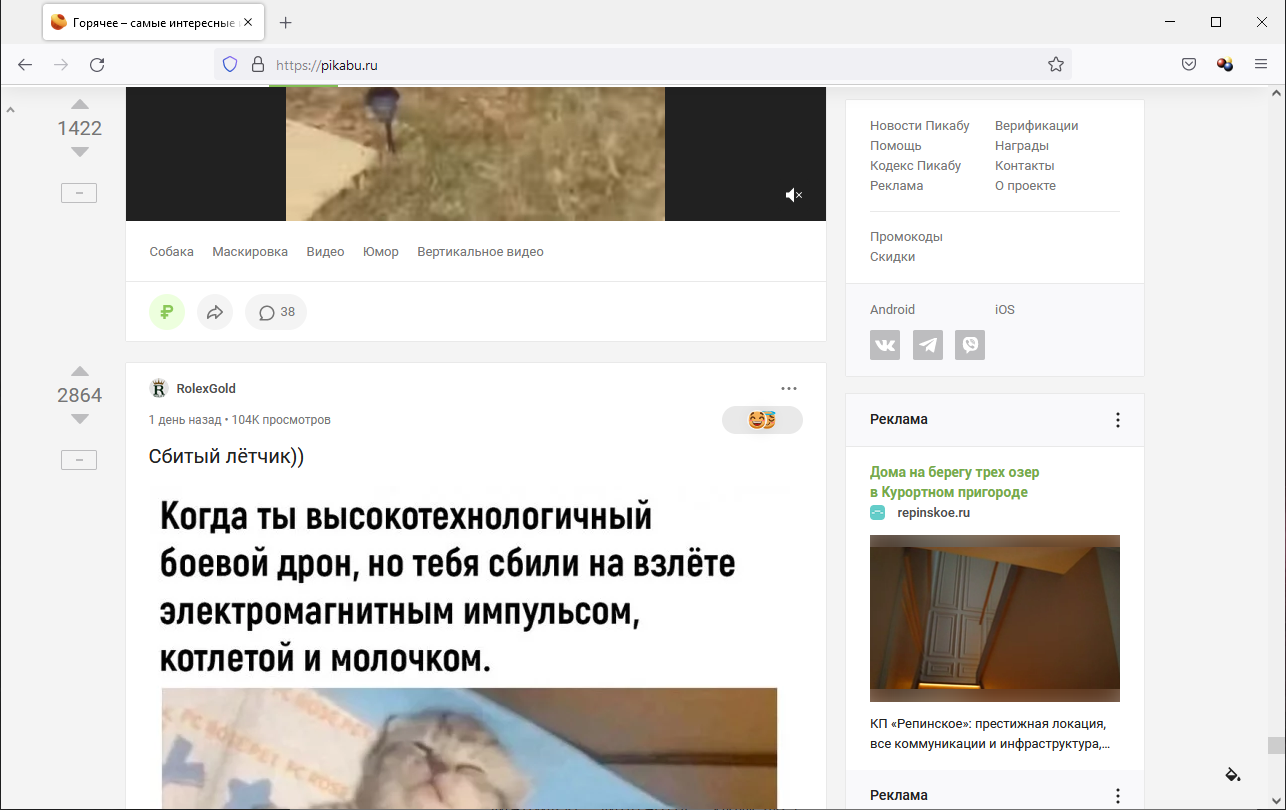Image resolution: width=1286 pixels, height=810 pixels.
Task: Open ad Дома на берегу трех озер
Action: [954, 482]
